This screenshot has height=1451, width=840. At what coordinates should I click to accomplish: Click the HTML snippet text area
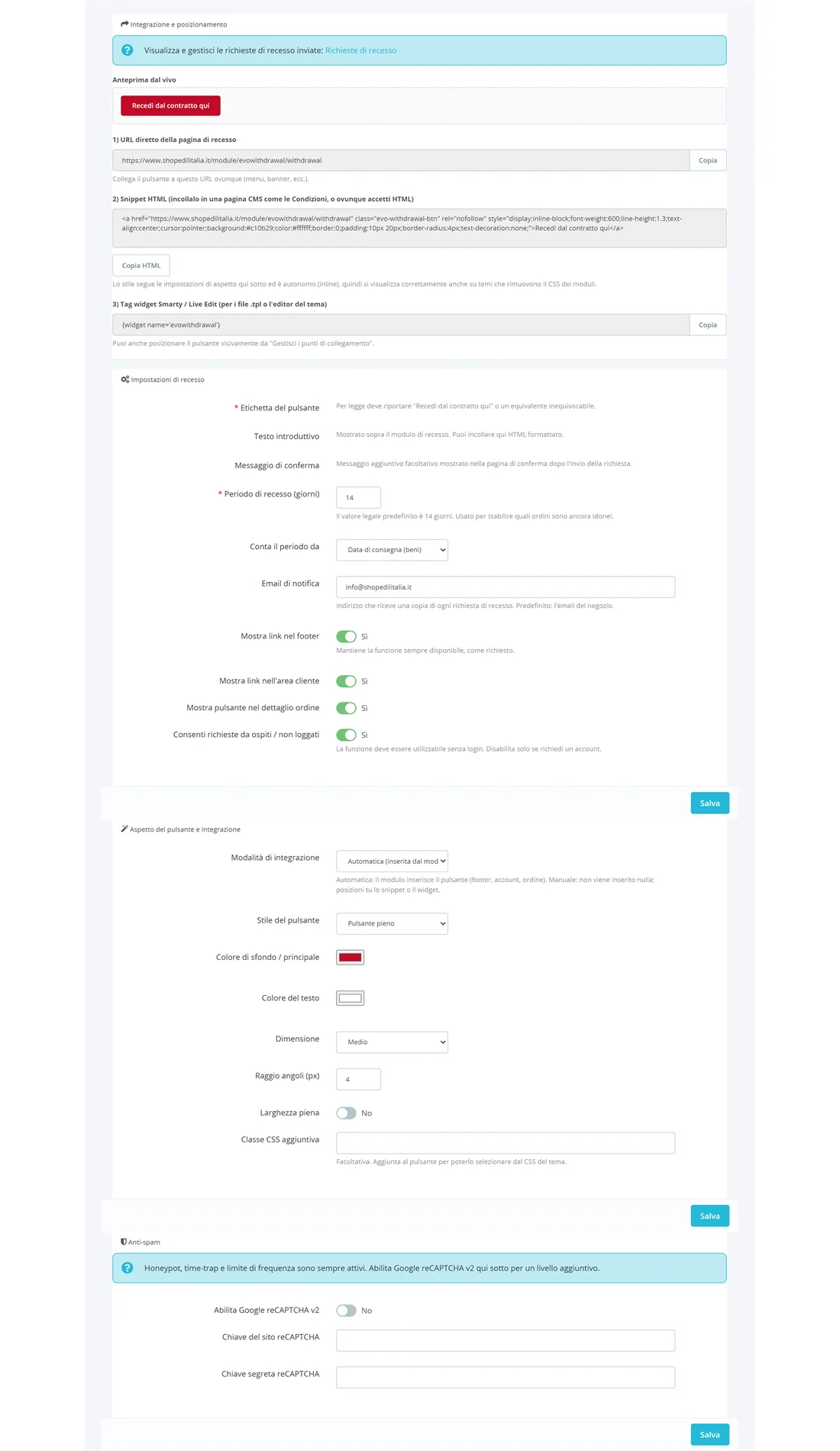pos(419,228)
